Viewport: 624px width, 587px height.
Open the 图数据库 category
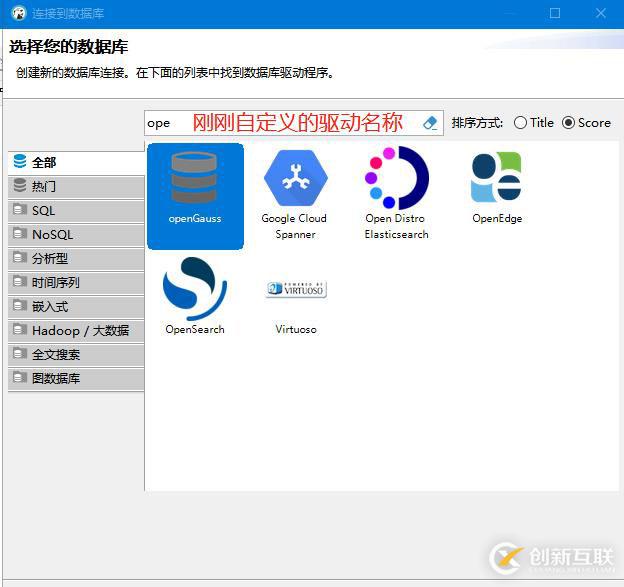76,378
